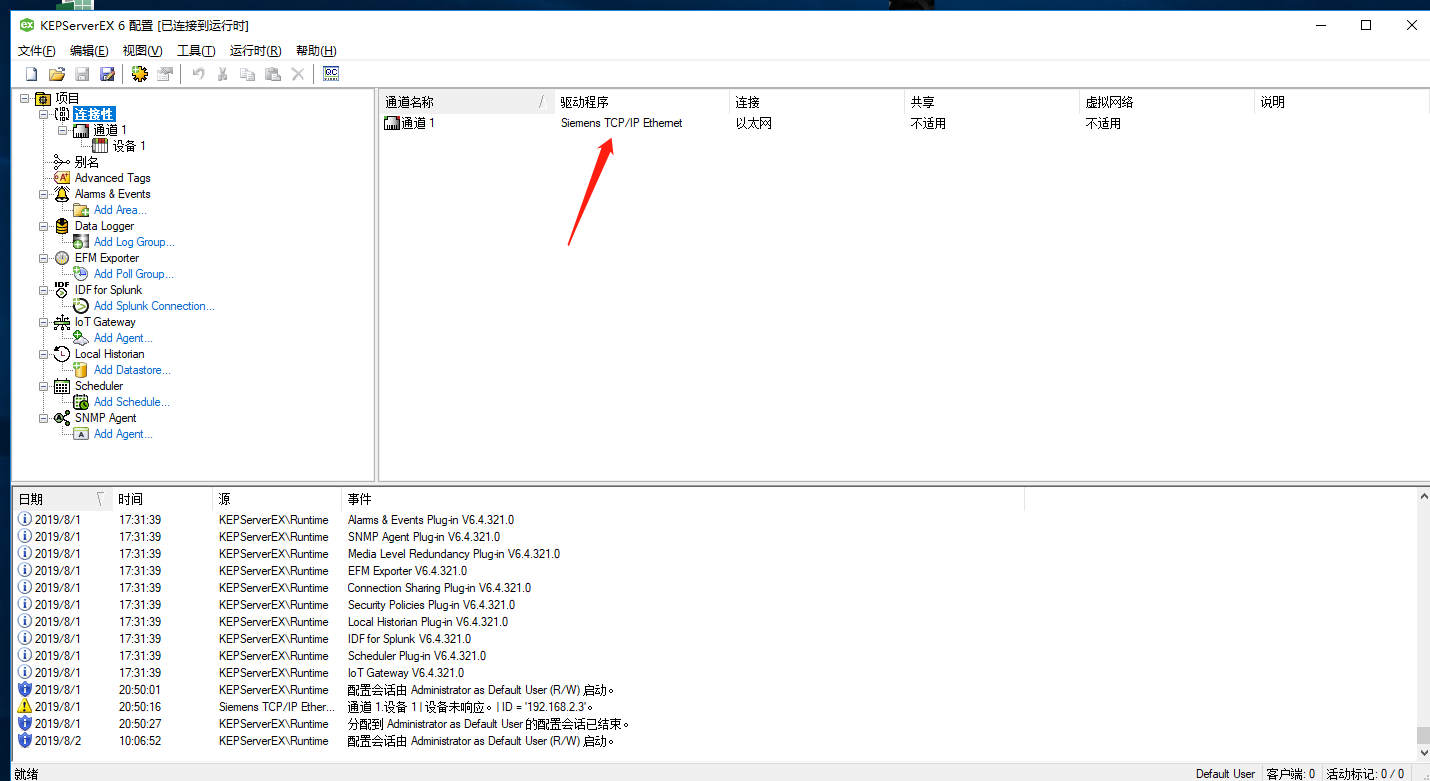The width and height of the screenshot is (1430, 781).
Task: Click the event log scrollbar up arrow
Action: tap(1423, 494)
